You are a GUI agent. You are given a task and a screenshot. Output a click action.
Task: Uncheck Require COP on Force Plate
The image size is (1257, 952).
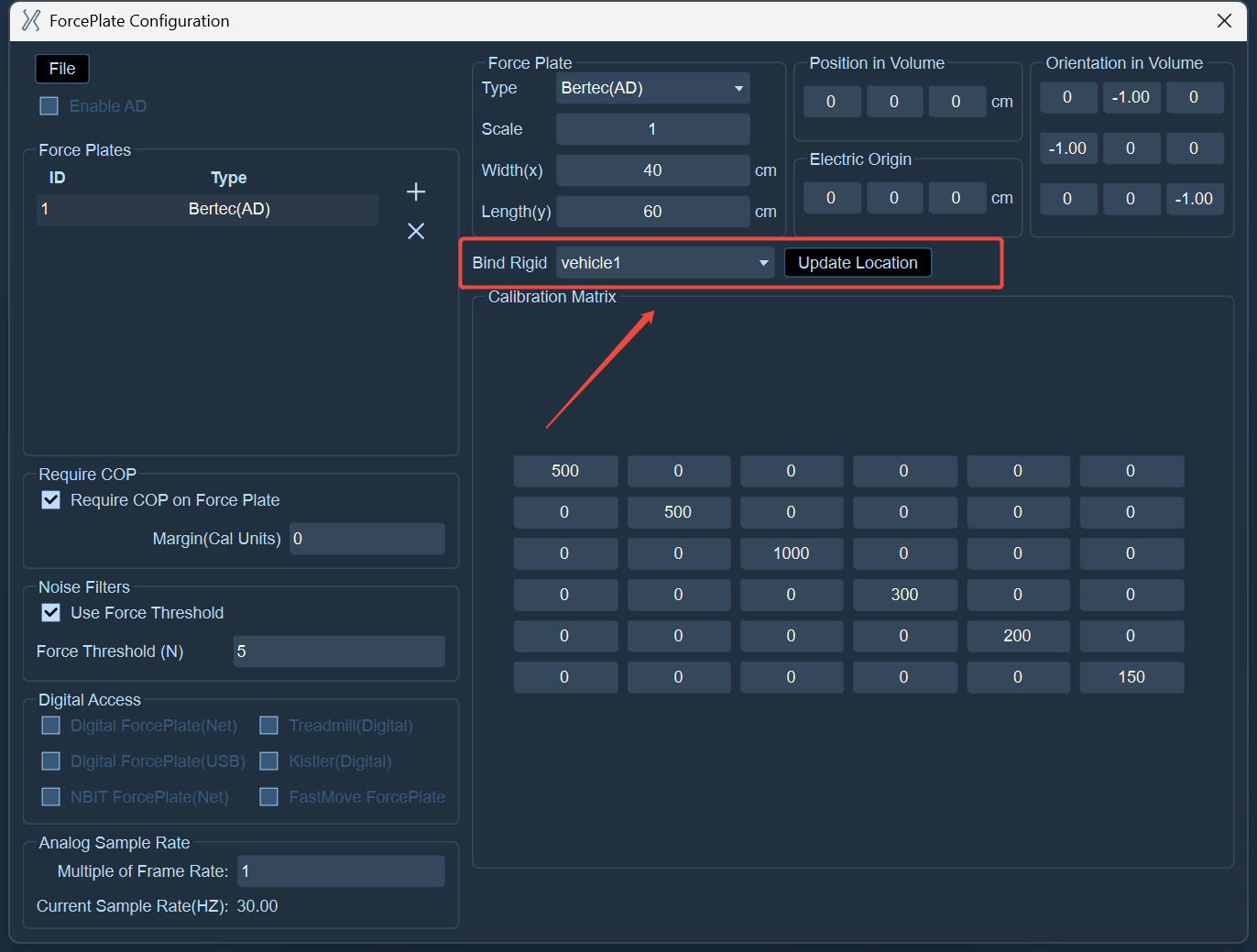pos(51,500)
